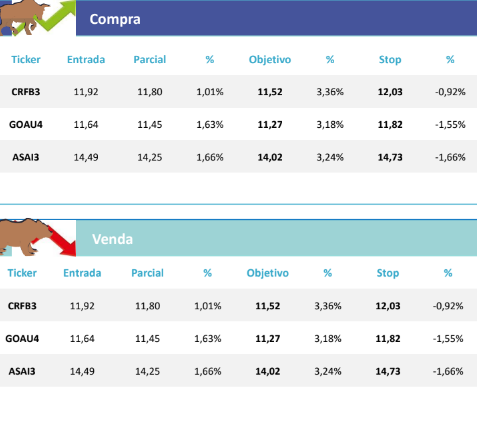477x422 pixels.
Task: Click stop value 12,03 in the Venda table
Action: point(388,306)
